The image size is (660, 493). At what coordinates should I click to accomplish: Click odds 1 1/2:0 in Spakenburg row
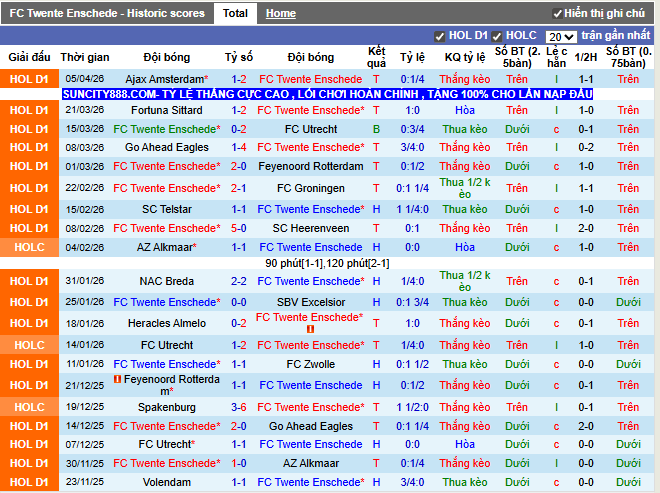pos(412,407)
